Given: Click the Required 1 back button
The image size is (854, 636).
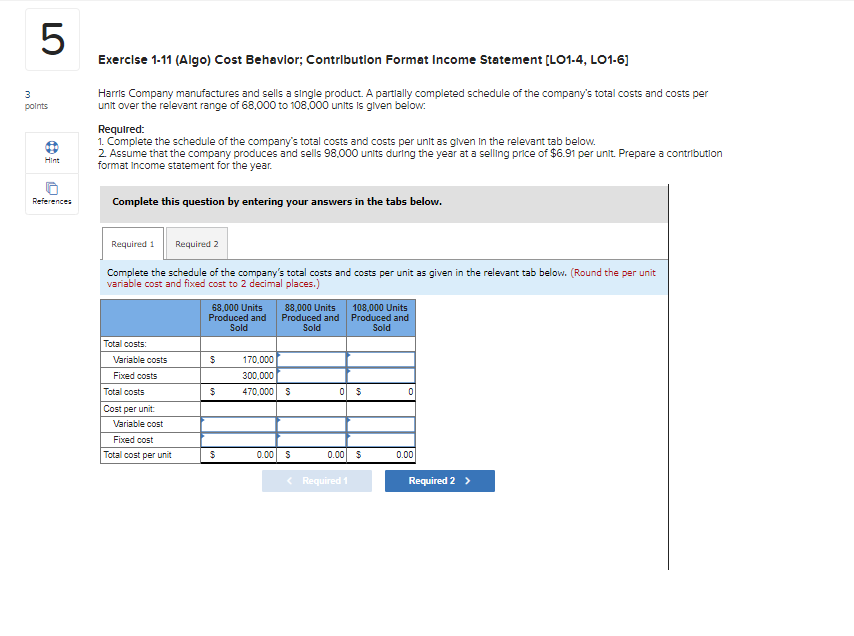Looking at the screenshot, I should pos(316,481).
